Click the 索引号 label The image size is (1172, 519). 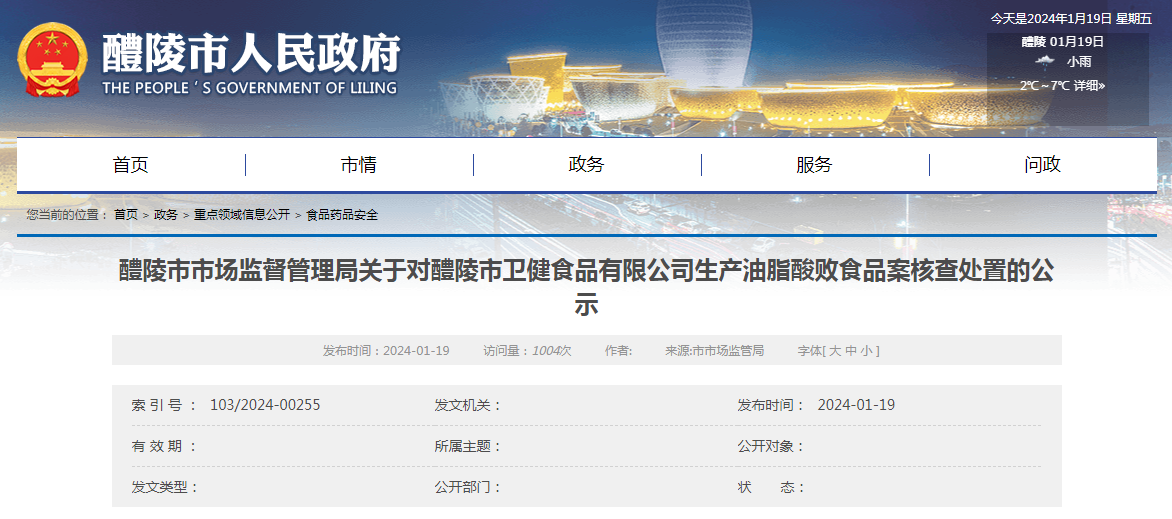[164, 405]
